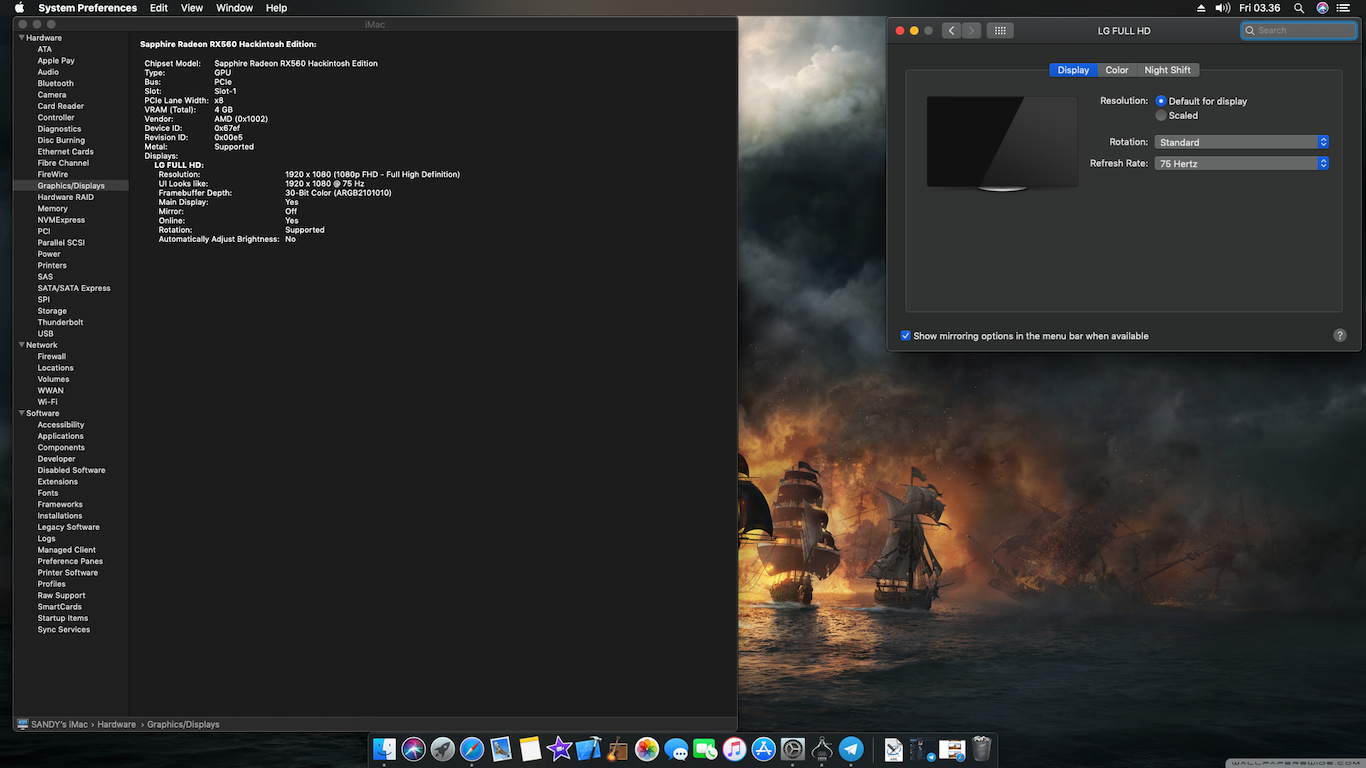Open the Window menu
Viewport: 1366px width, 768px height.
pyautogui.click(x=235, y=7)
